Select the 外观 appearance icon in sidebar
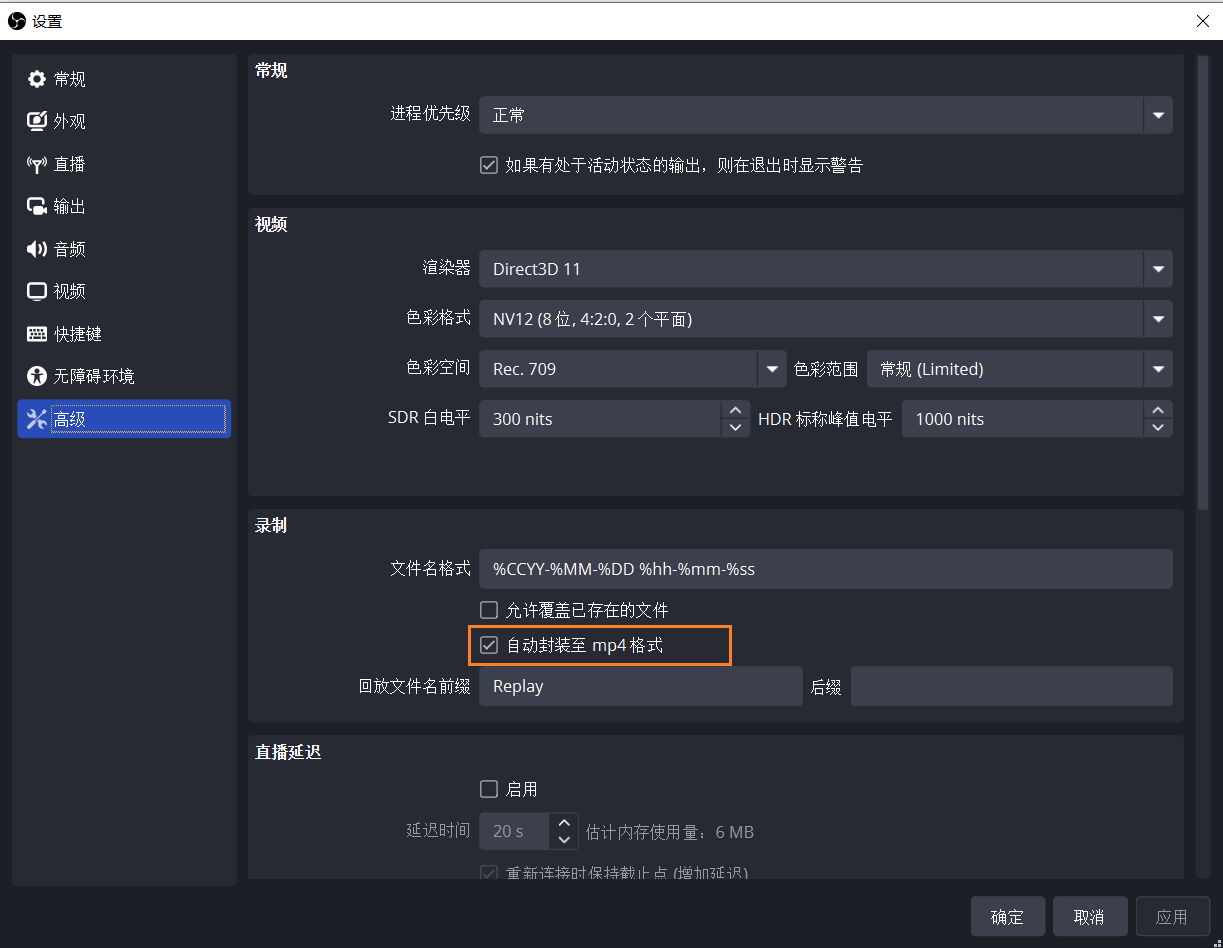The height and width of the screenshot is (948, 1223). (x=37, y=121)
